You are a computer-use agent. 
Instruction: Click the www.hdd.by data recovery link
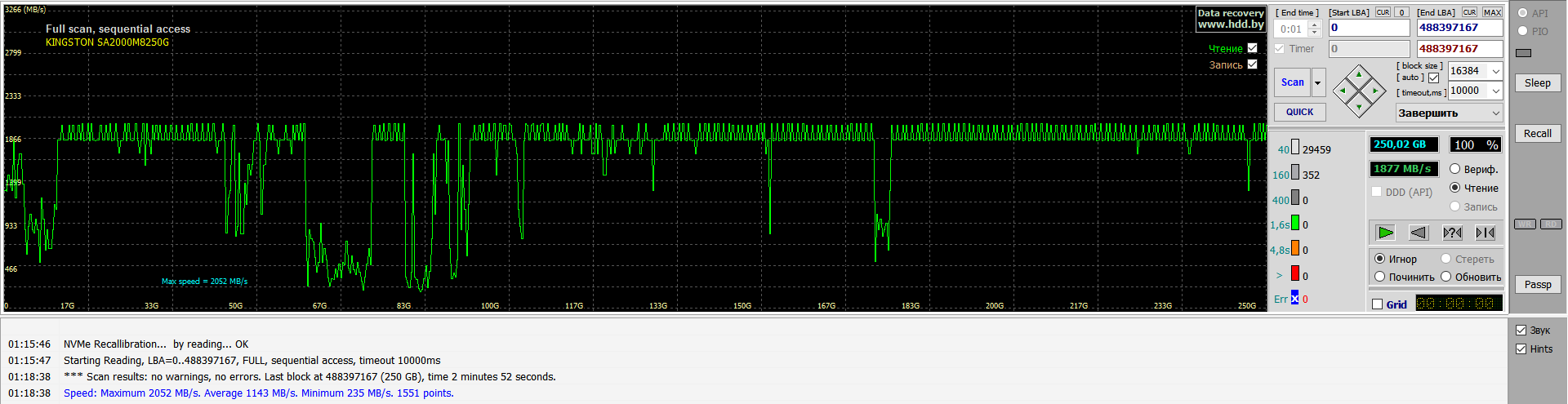(x=1231, y=24)
